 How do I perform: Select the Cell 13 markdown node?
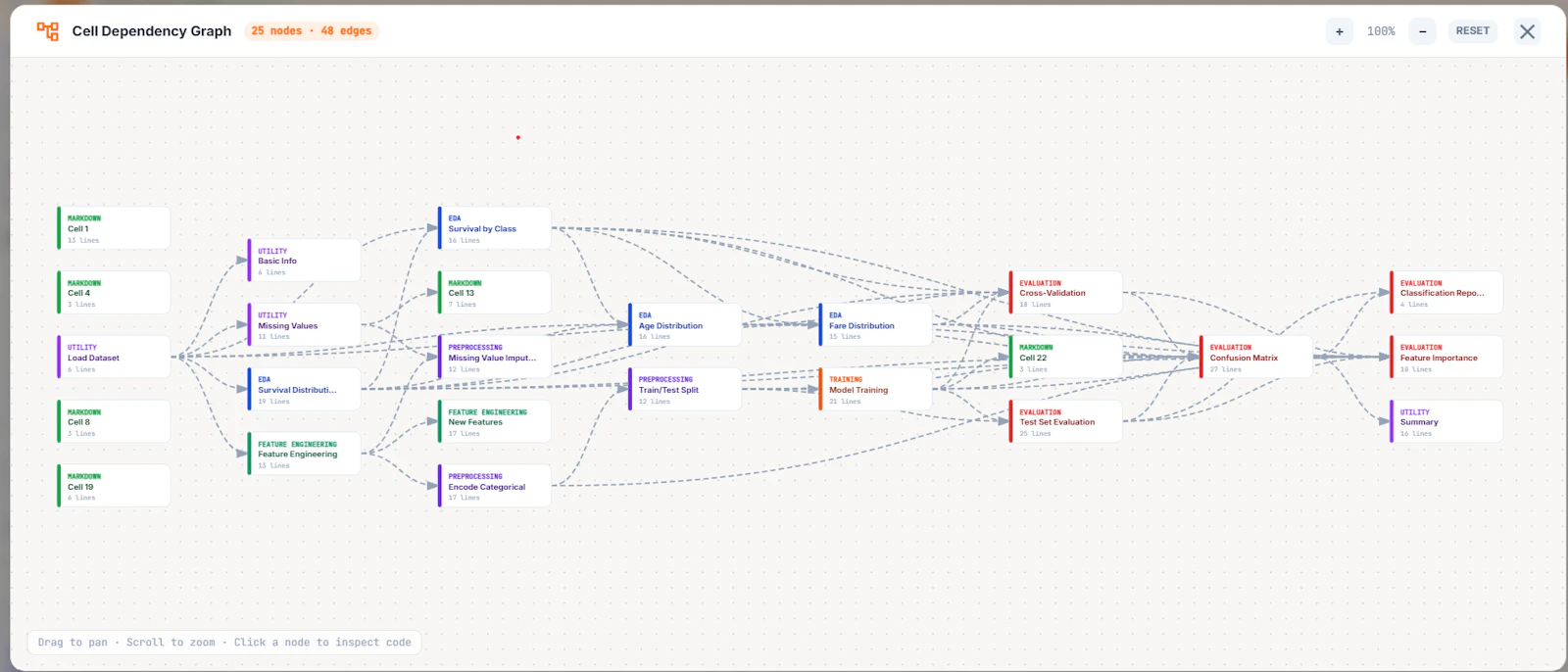coord(495,293)
